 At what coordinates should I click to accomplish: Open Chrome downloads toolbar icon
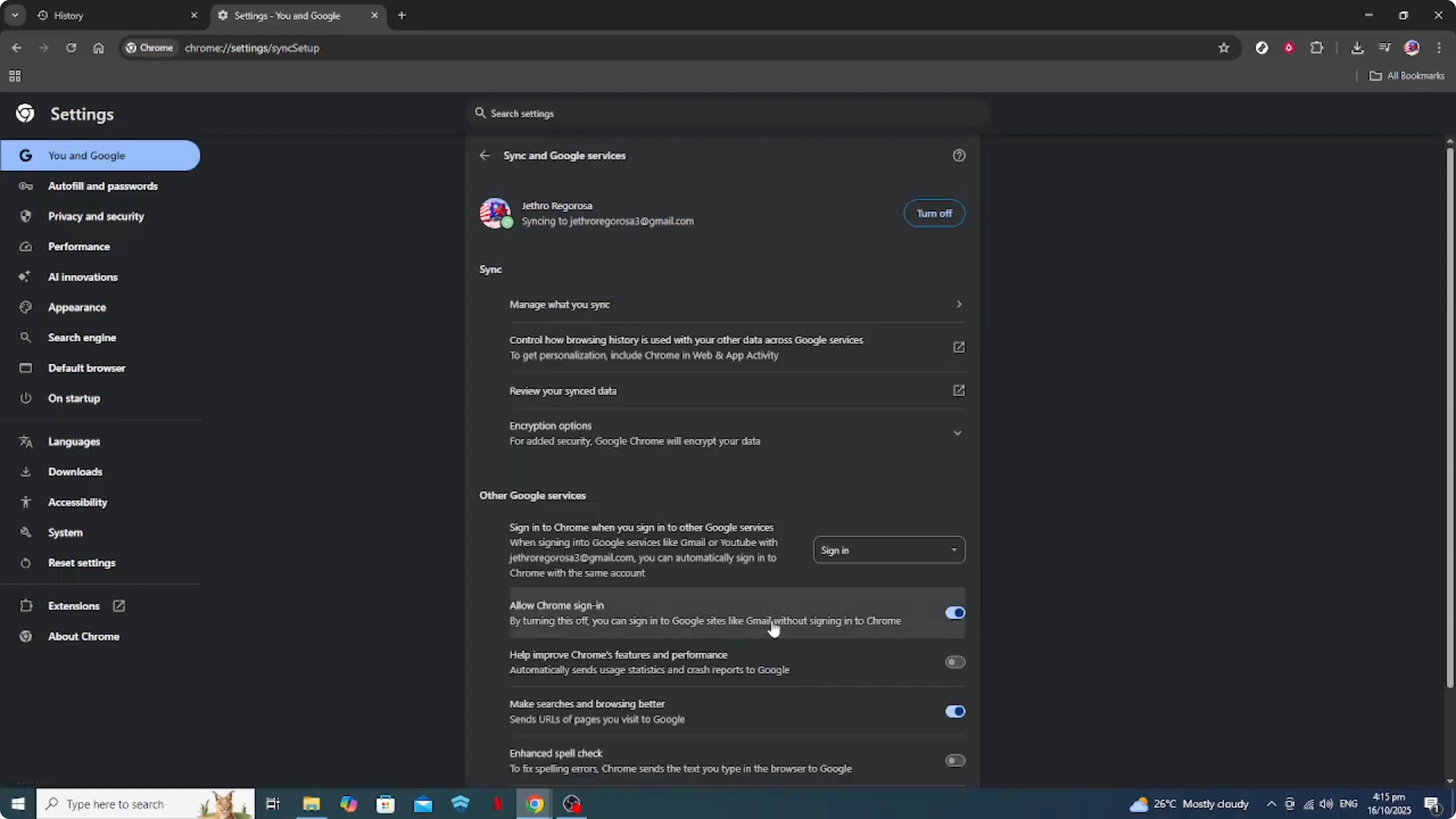coord(1357,48)
